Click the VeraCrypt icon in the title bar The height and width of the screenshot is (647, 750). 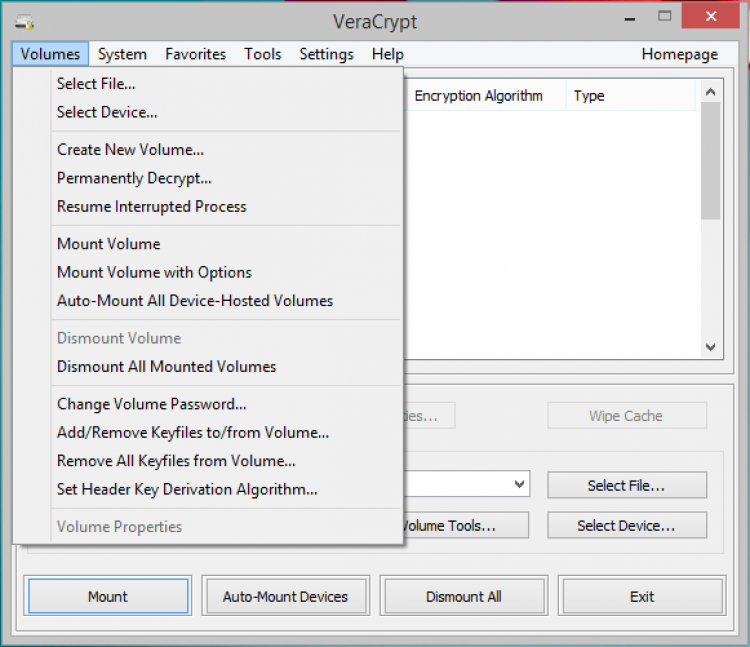tap(26, 21)
